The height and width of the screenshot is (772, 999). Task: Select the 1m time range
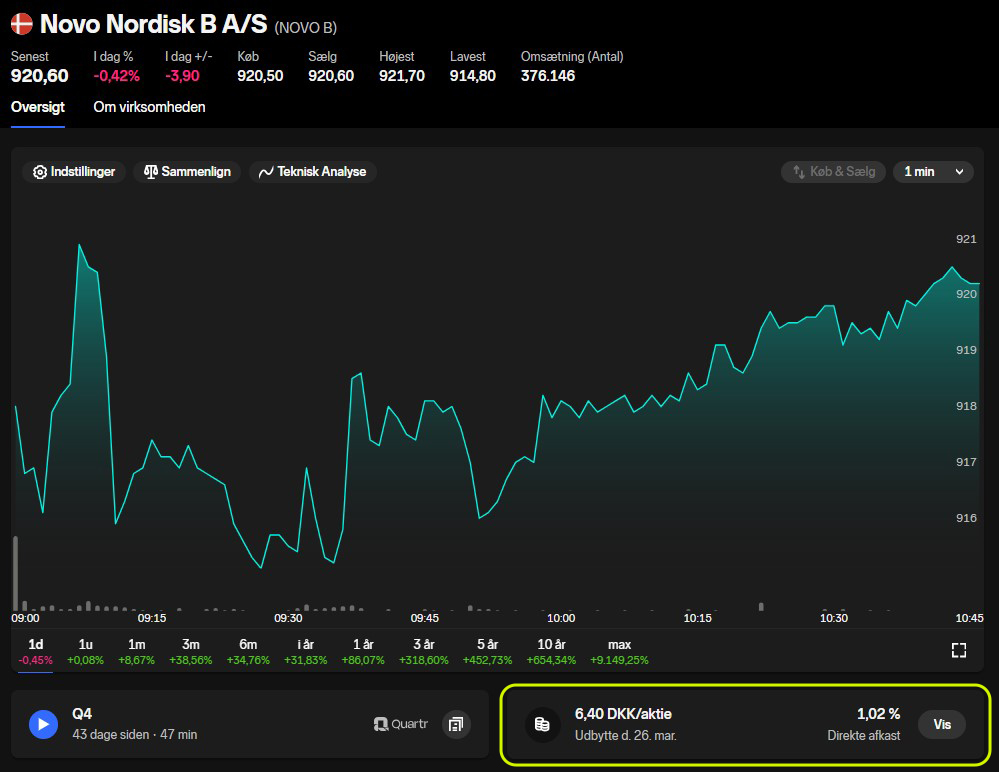point(136,651)
